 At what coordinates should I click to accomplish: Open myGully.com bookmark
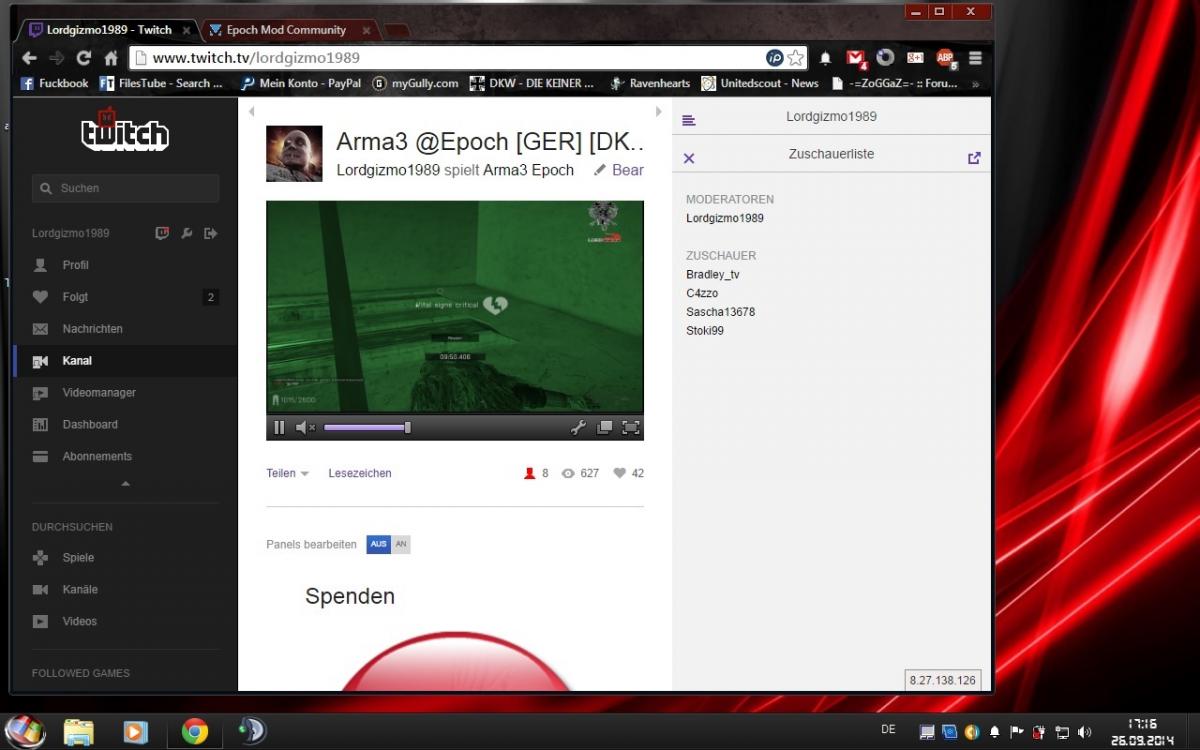point(415,83)
